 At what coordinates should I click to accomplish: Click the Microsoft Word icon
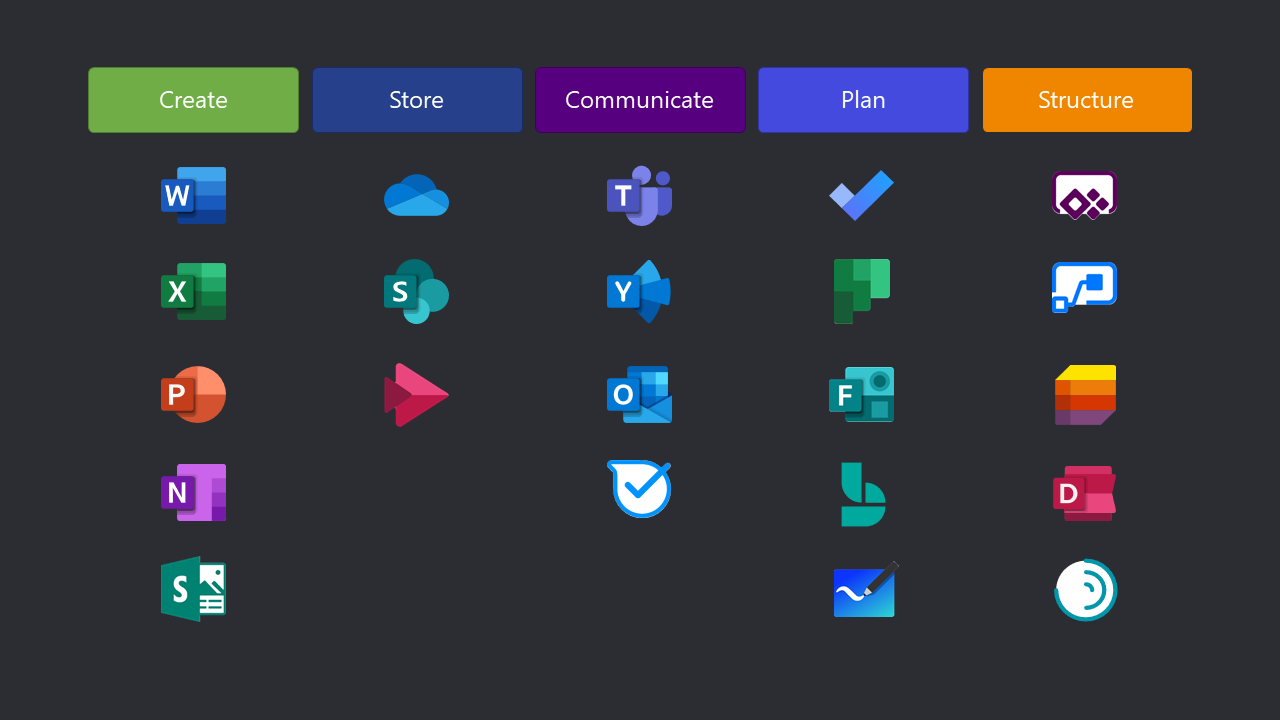[x=193, y=195]
